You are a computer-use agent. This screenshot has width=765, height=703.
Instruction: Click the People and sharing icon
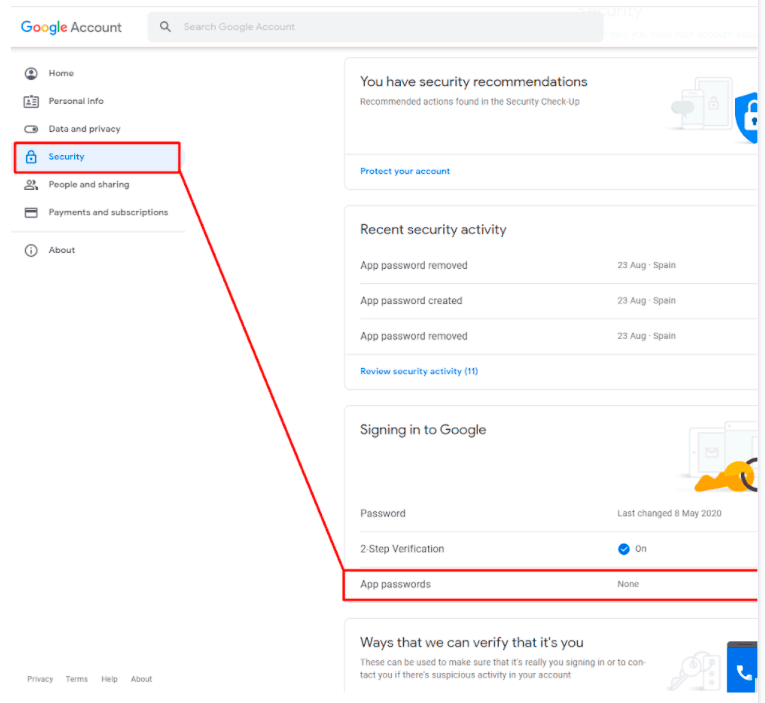coord(31,185)
